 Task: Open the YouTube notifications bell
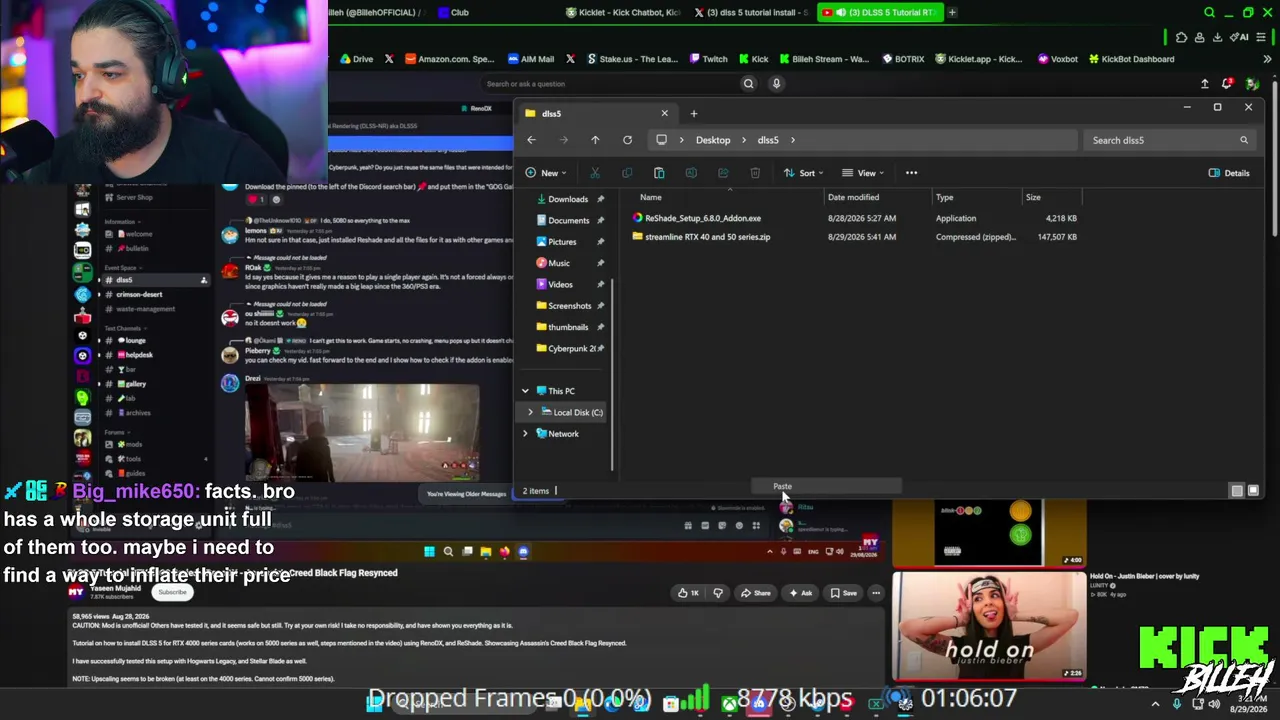1227,84
